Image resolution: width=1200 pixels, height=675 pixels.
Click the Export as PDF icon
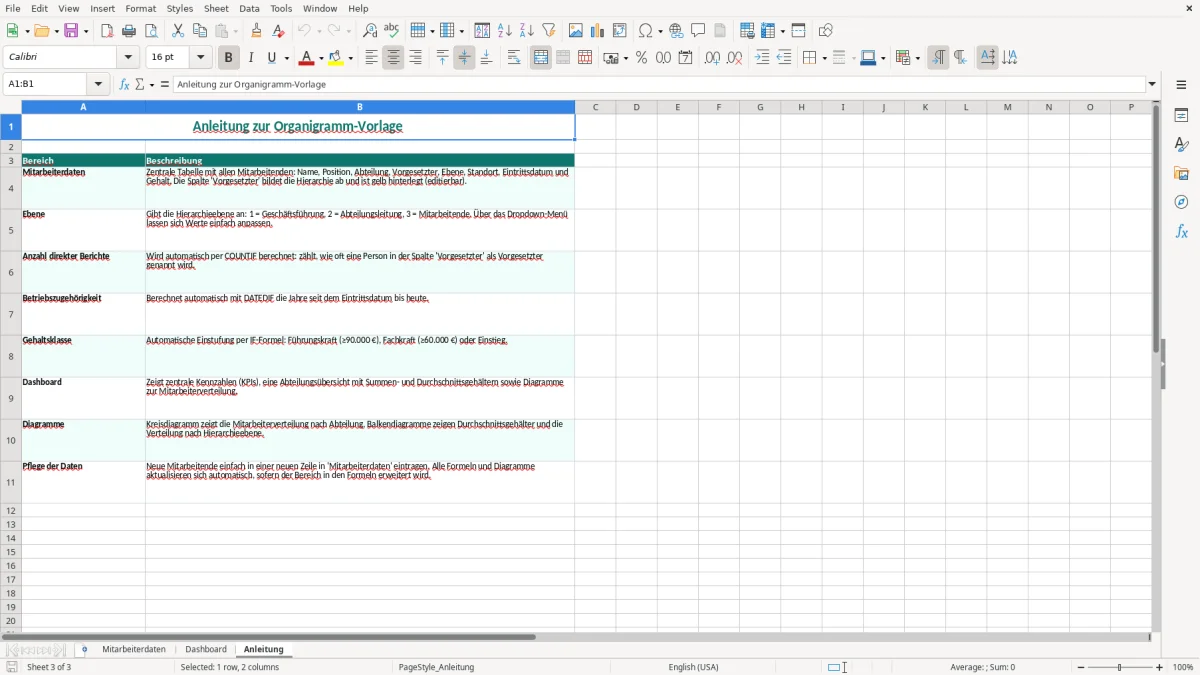click(107, 31)
